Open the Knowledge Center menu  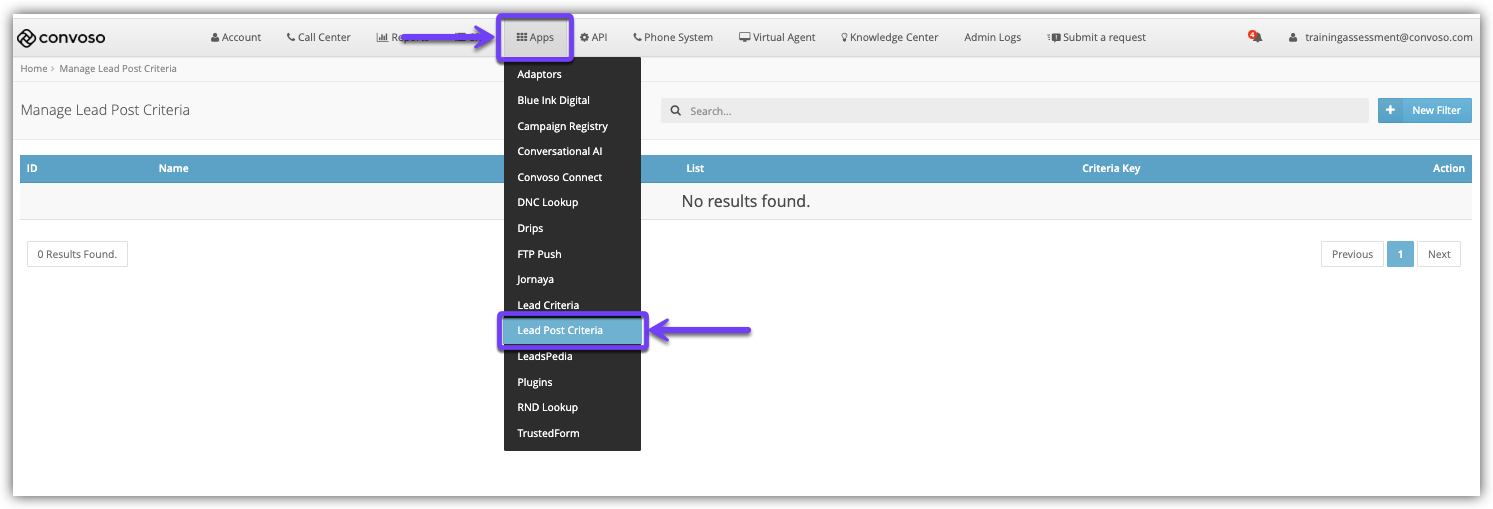(889, 37)
